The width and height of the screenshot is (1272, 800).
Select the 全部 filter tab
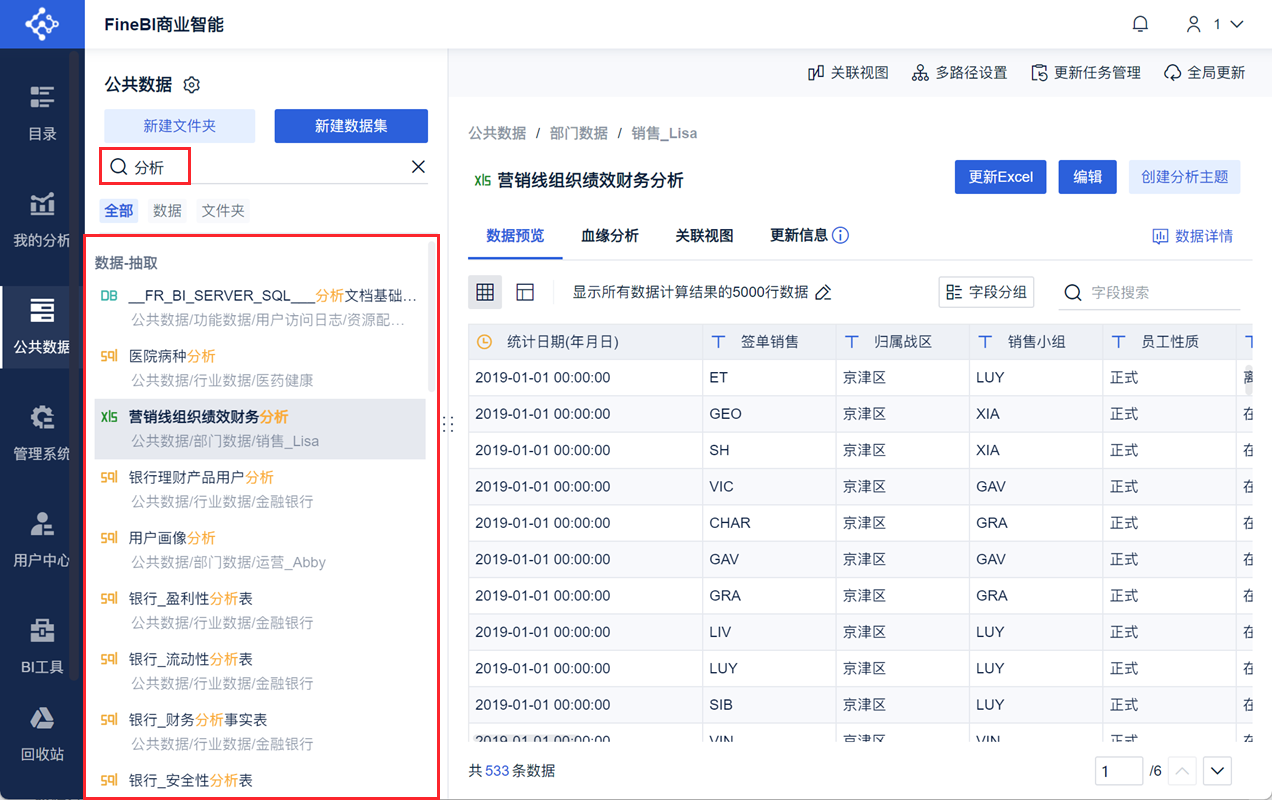pos(119,211)
